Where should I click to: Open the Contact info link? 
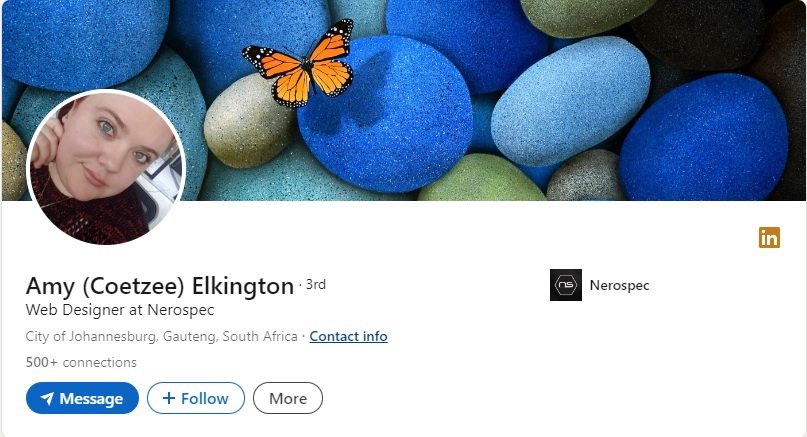click(x=348, y=336)
